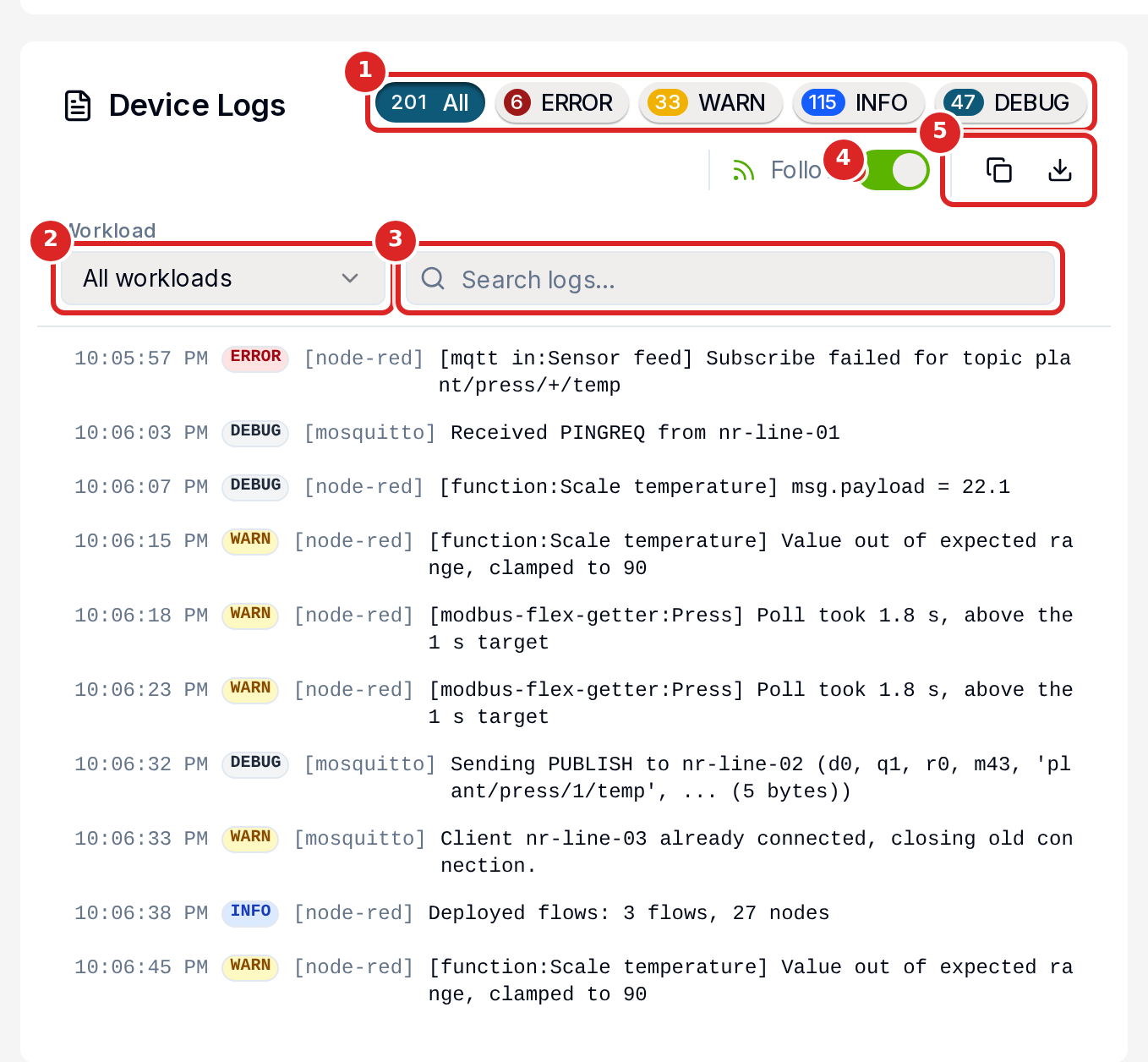
Task: Click the 'Subscribe failed for topic' message
Action: [x=755, y=372]
